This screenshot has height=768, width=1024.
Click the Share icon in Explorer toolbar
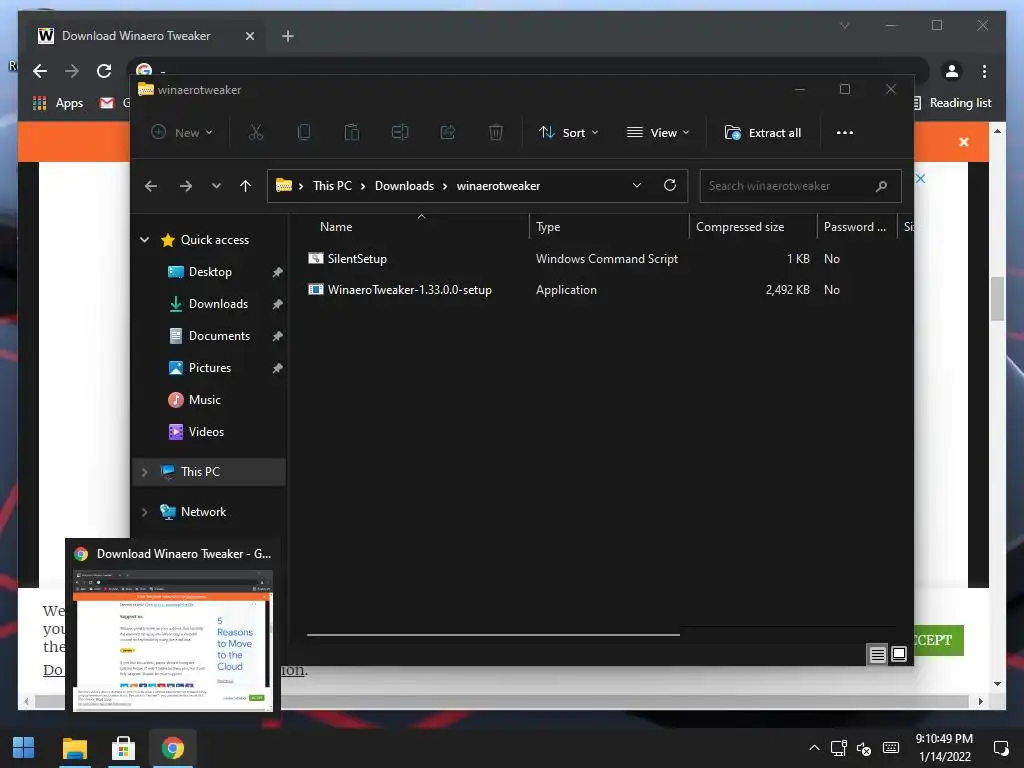448,133
